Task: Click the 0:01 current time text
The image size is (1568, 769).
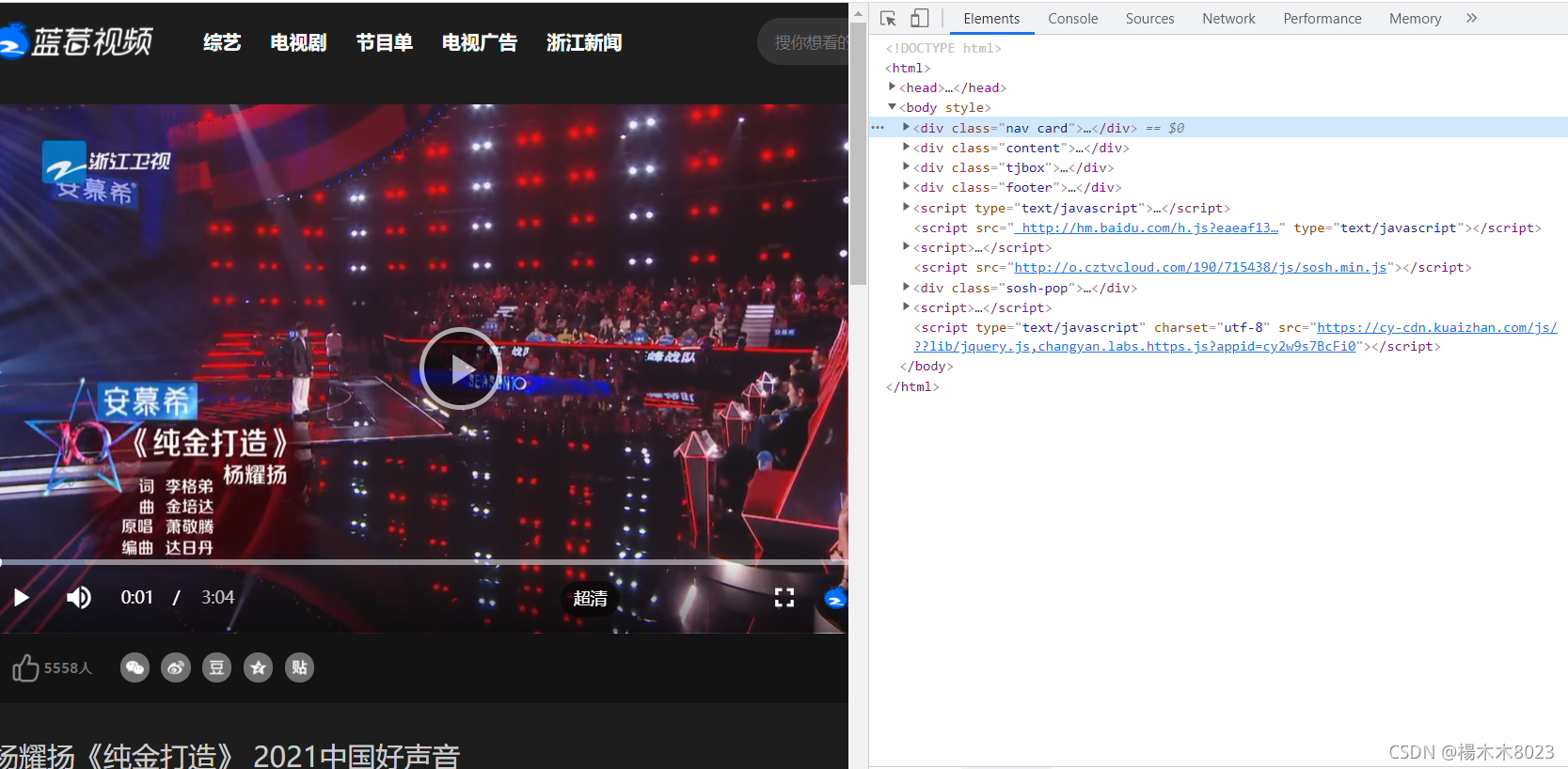Action: click(136, 597)
